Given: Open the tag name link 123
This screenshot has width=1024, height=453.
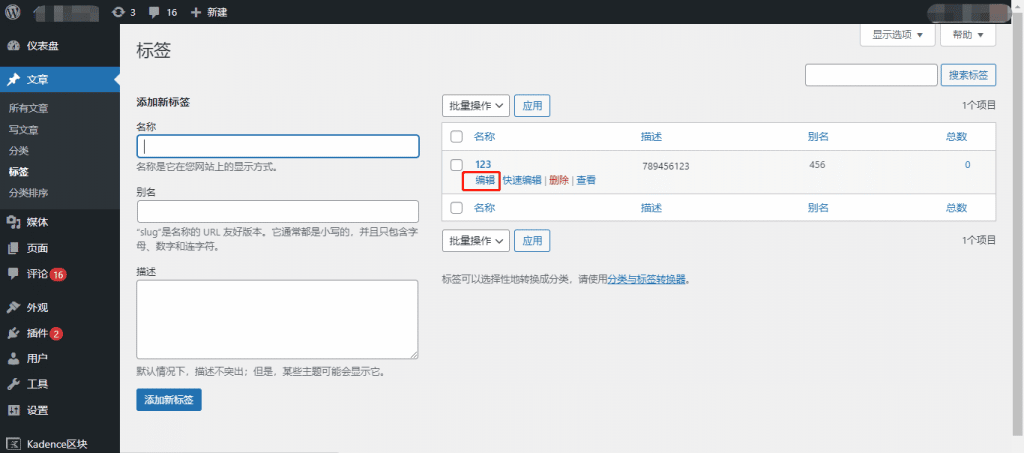Looking at the screenshot, I should 483,164.
